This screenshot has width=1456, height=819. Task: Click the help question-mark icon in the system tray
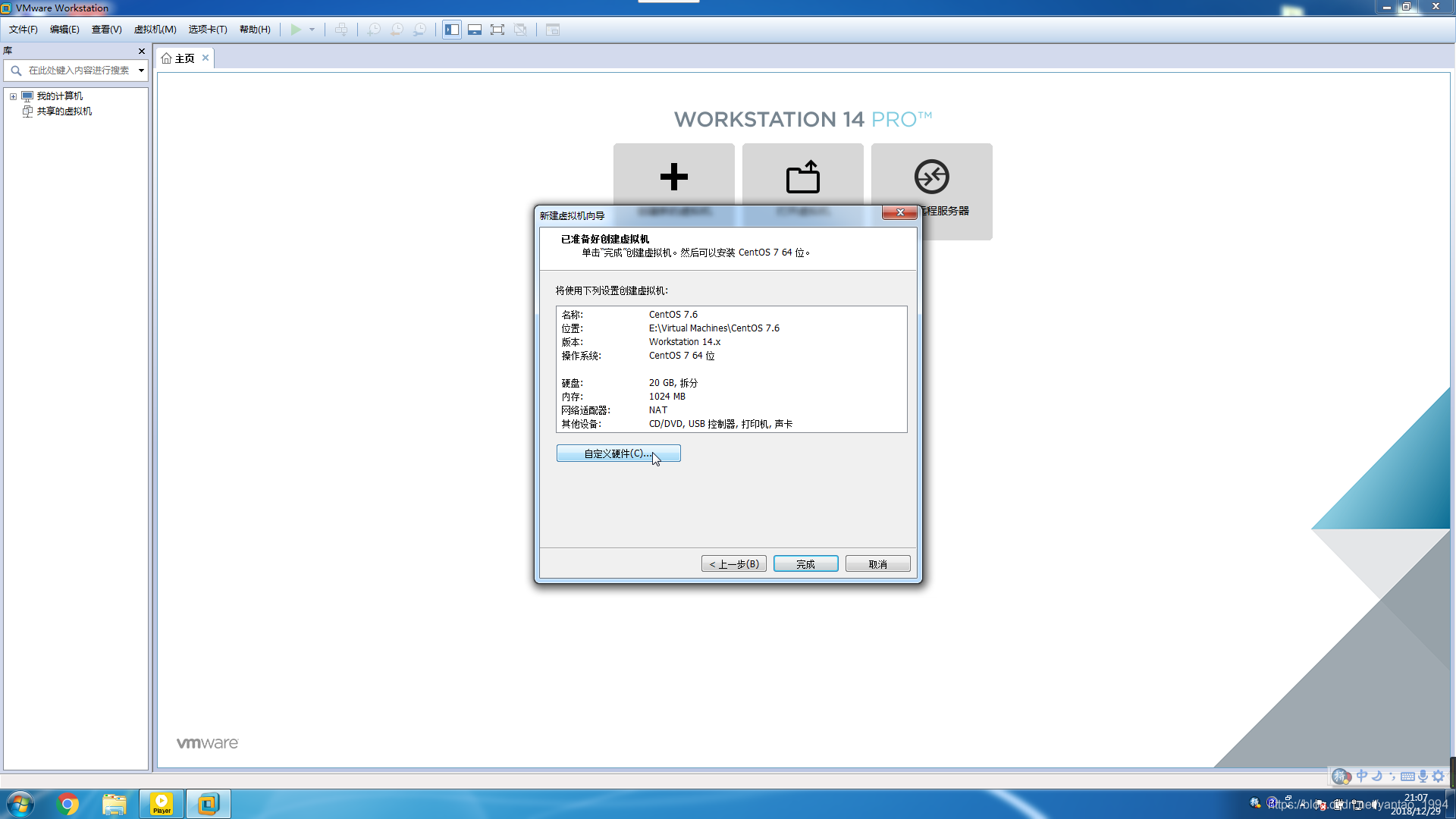(x=1272, y=802)
